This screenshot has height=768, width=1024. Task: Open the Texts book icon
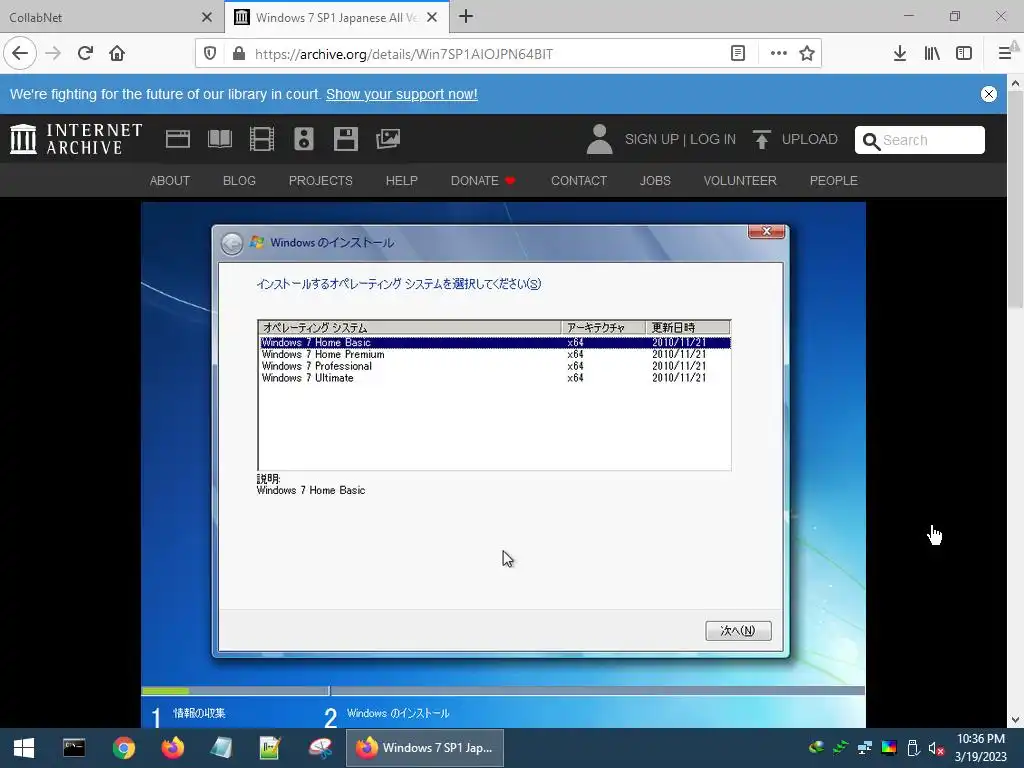click(x=220, y=139)
